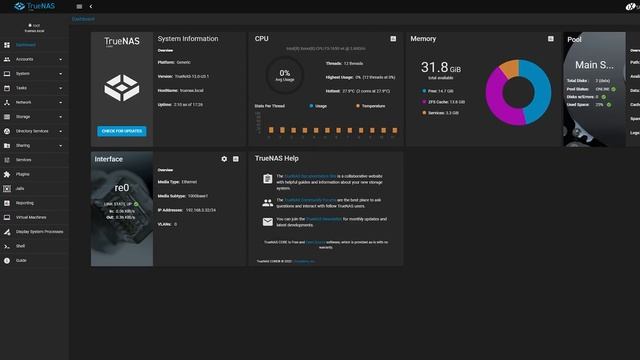Click the Plugins puzzle-piece icon

click(x=7, y=174)
